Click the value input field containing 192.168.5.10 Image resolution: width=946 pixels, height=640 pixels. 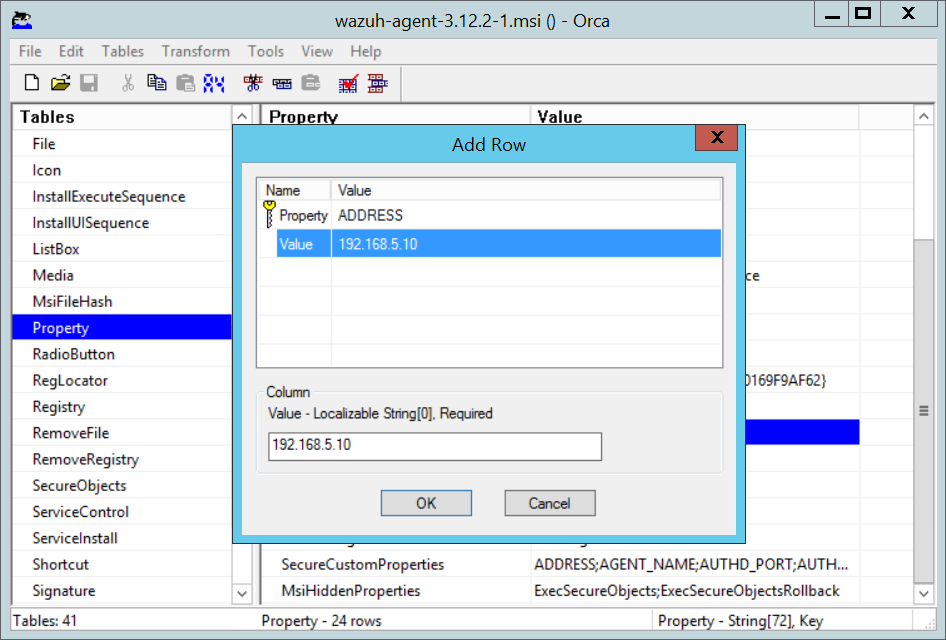(434, 446)
